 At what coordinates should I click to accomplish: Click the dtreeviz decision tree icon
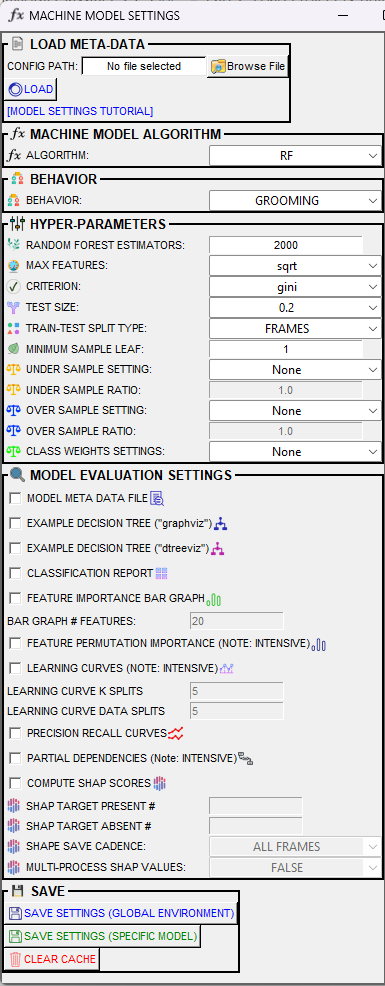(x=218, y=548)
